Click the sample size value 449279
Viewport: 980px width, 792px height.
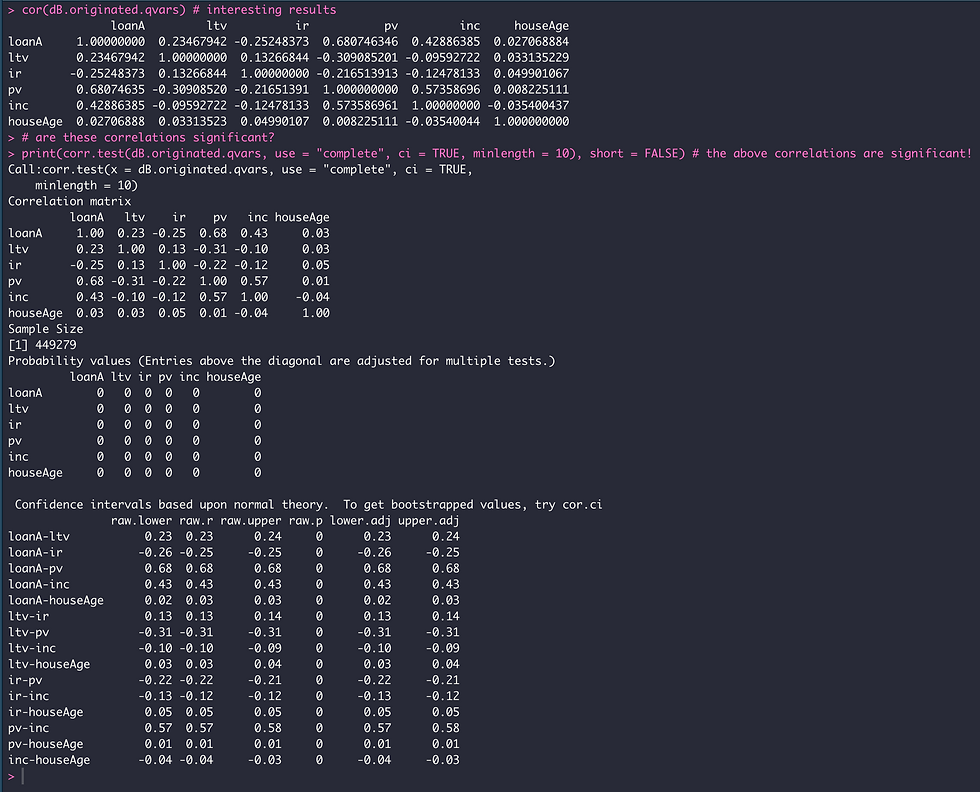coord(56,345)
